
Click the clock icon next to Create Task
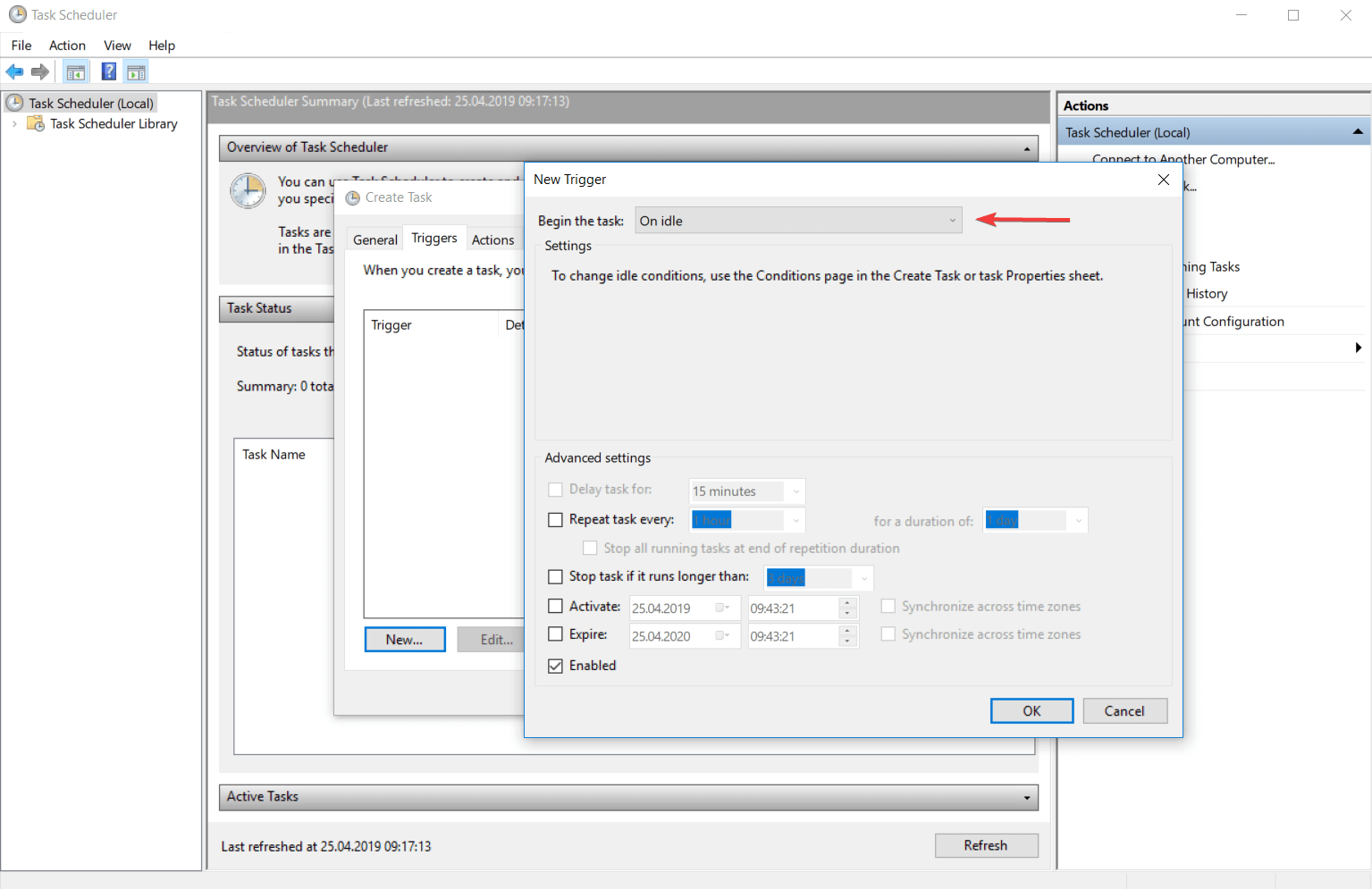pyautogui.click(x=350, y=197)
